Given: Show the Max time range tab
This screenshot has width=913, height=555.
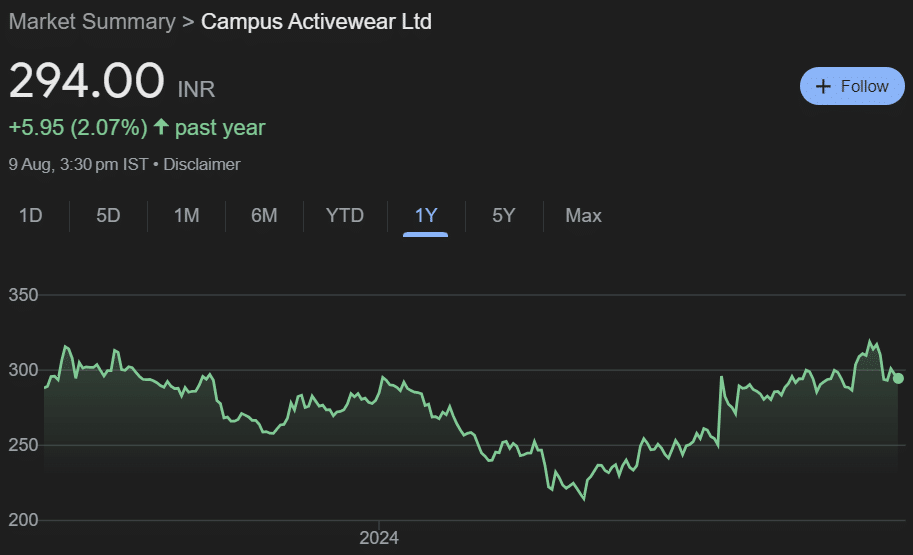Looking at the screenshot, I should coord(583,215).
